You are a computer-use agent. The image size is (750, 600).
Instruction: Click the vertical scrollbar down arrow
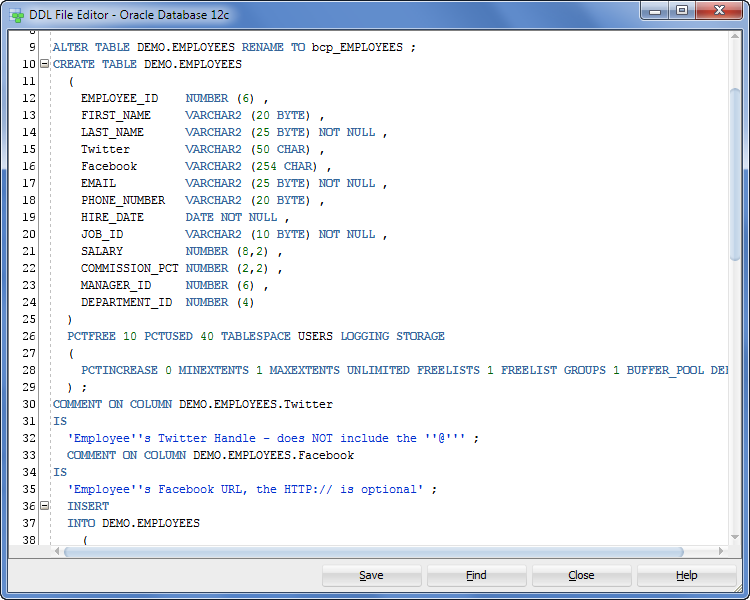click(735, 538)
